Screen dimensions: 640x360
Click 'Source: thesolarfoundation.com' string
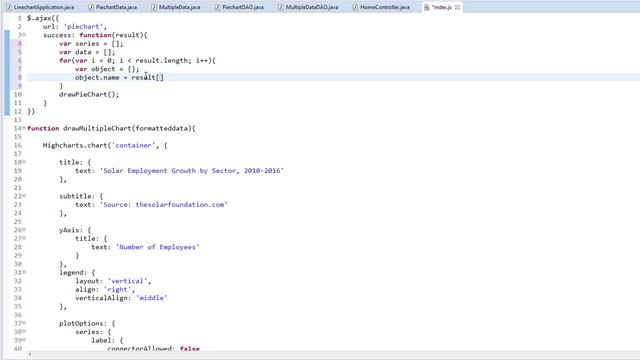coord(163,204)
